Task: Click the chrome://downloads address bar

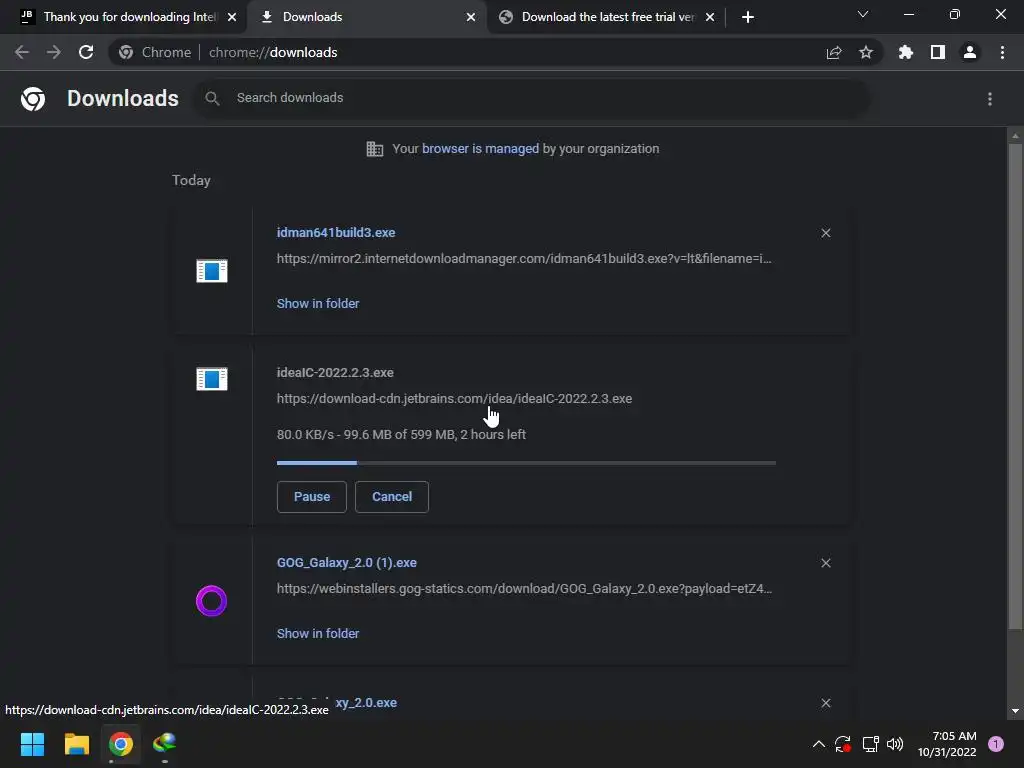Action: tap(496, 52)
